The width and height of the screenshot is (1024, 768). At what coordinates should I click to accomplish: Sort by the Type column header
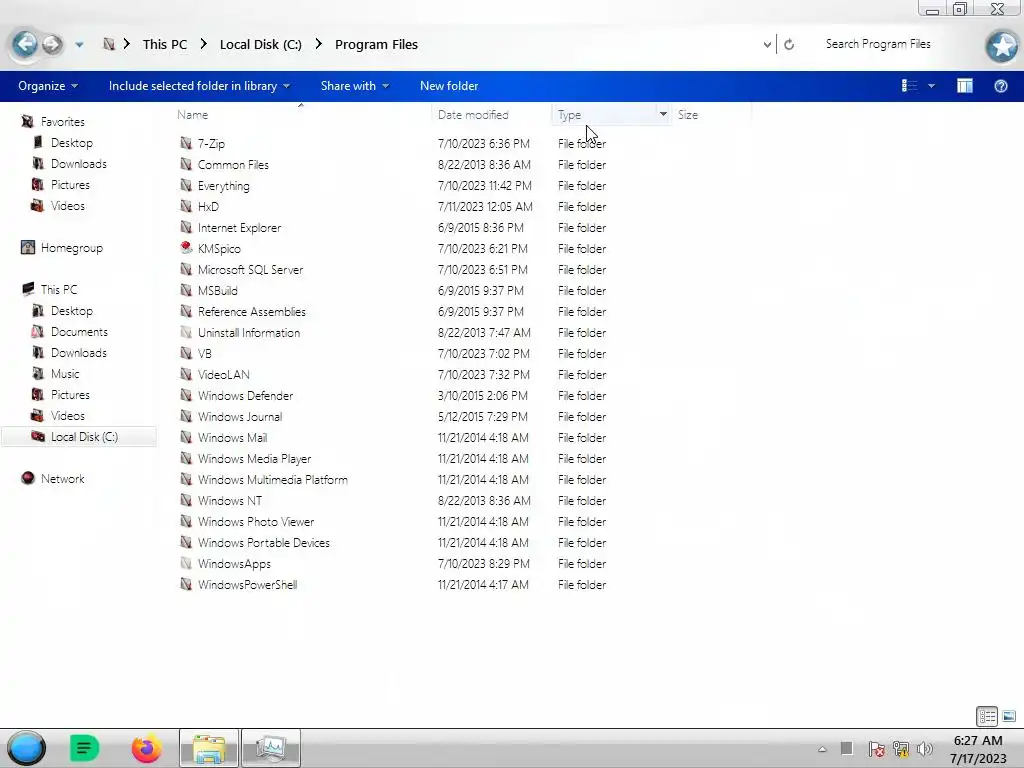[x=604, y=114]
